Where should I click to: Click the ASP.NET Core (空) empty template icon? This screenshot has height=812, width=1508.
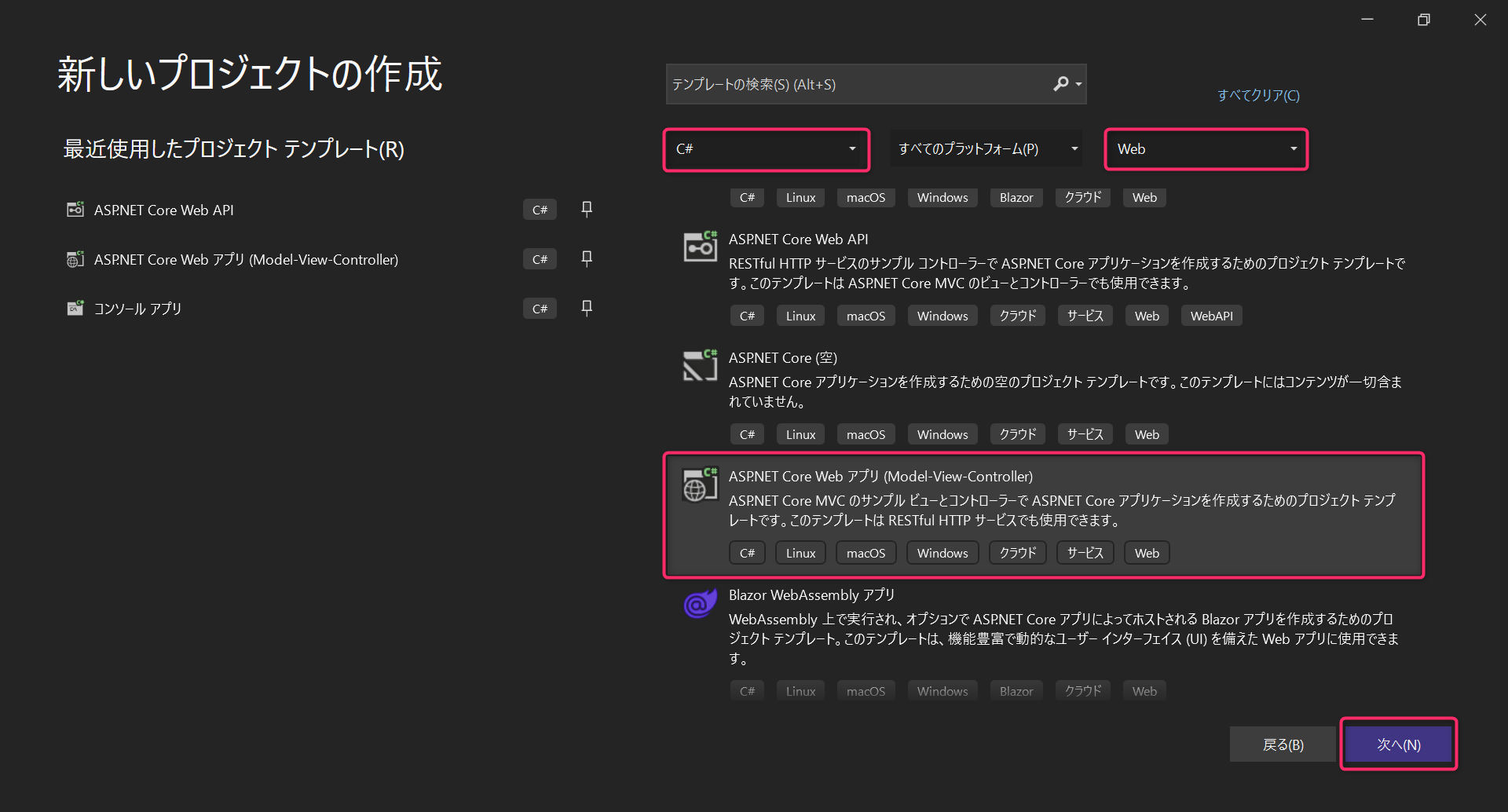[699, 365]
